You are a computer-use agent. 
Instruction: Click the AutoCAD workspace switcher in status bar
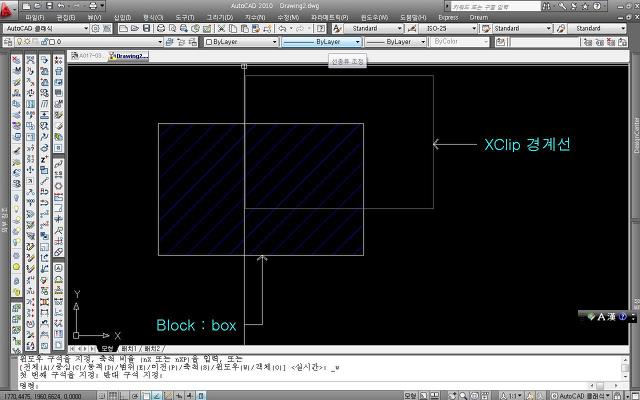tap(580, 396)
